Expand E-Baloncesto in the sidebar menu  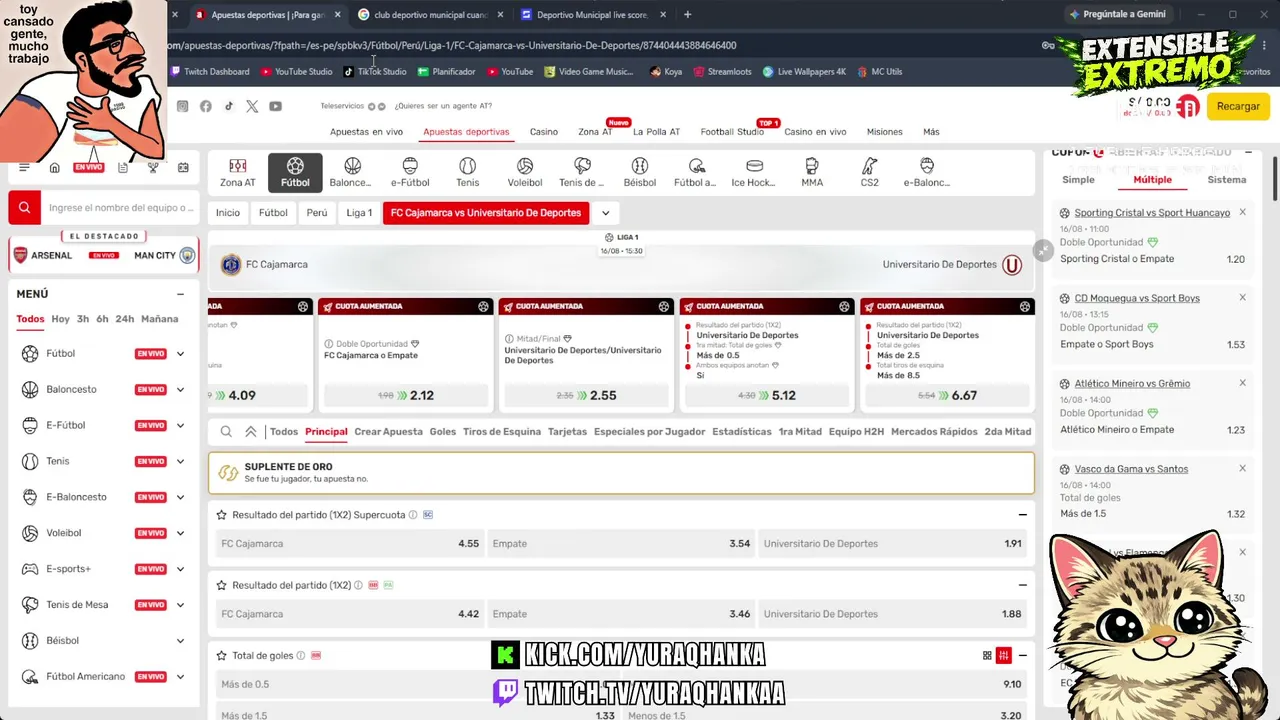(180, 497)
